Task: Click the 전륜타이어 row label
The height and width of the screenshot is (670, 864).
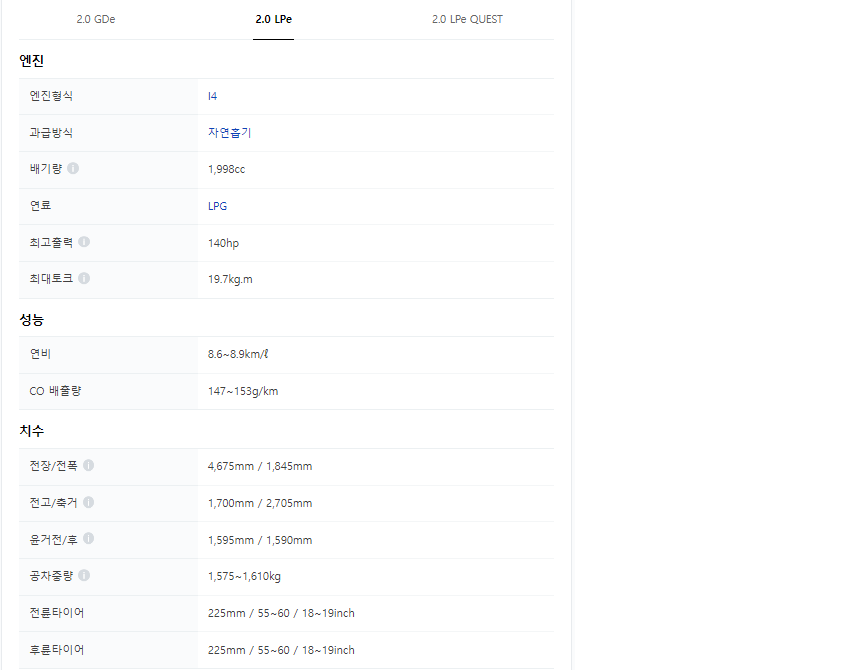Action: pyautogui.click(x=57, y=613)
